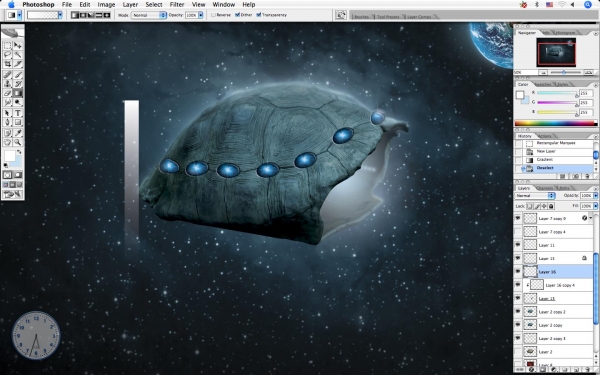
Task: Open the Layer menu
Action: (130, 5)
